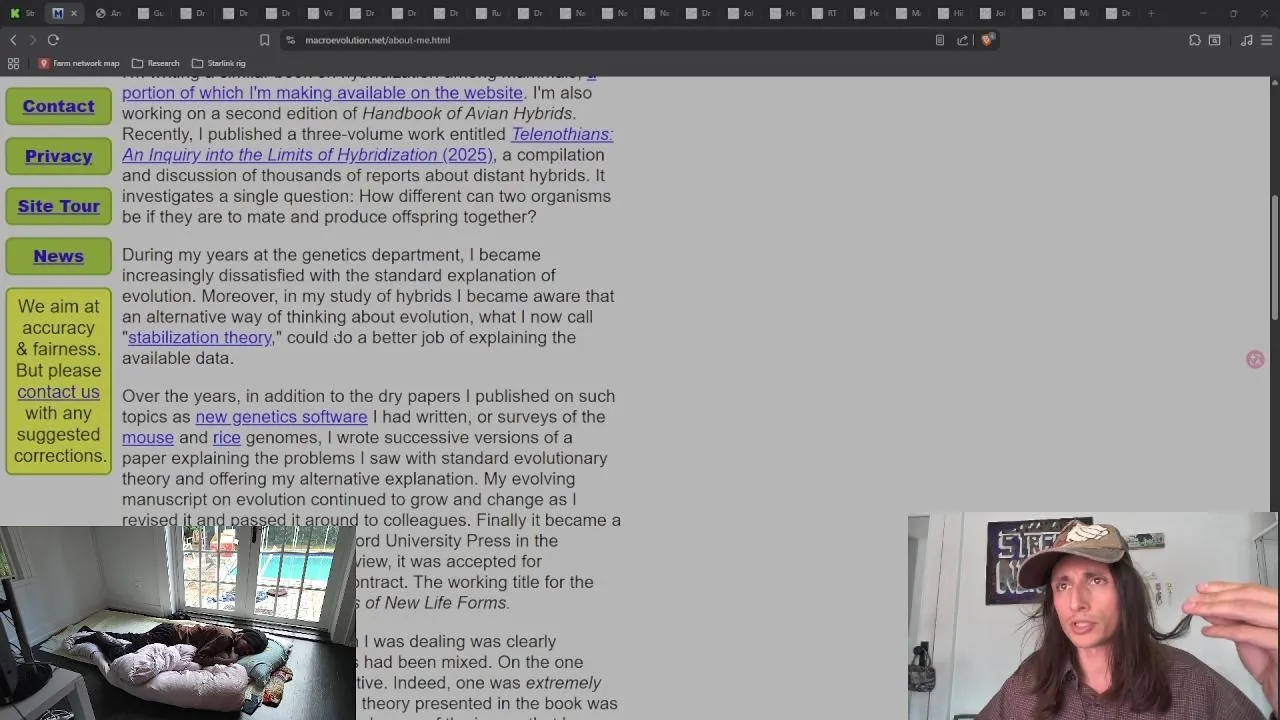Switch to the Gu tab
The image size is (1280, 720).
pos(151,13)
